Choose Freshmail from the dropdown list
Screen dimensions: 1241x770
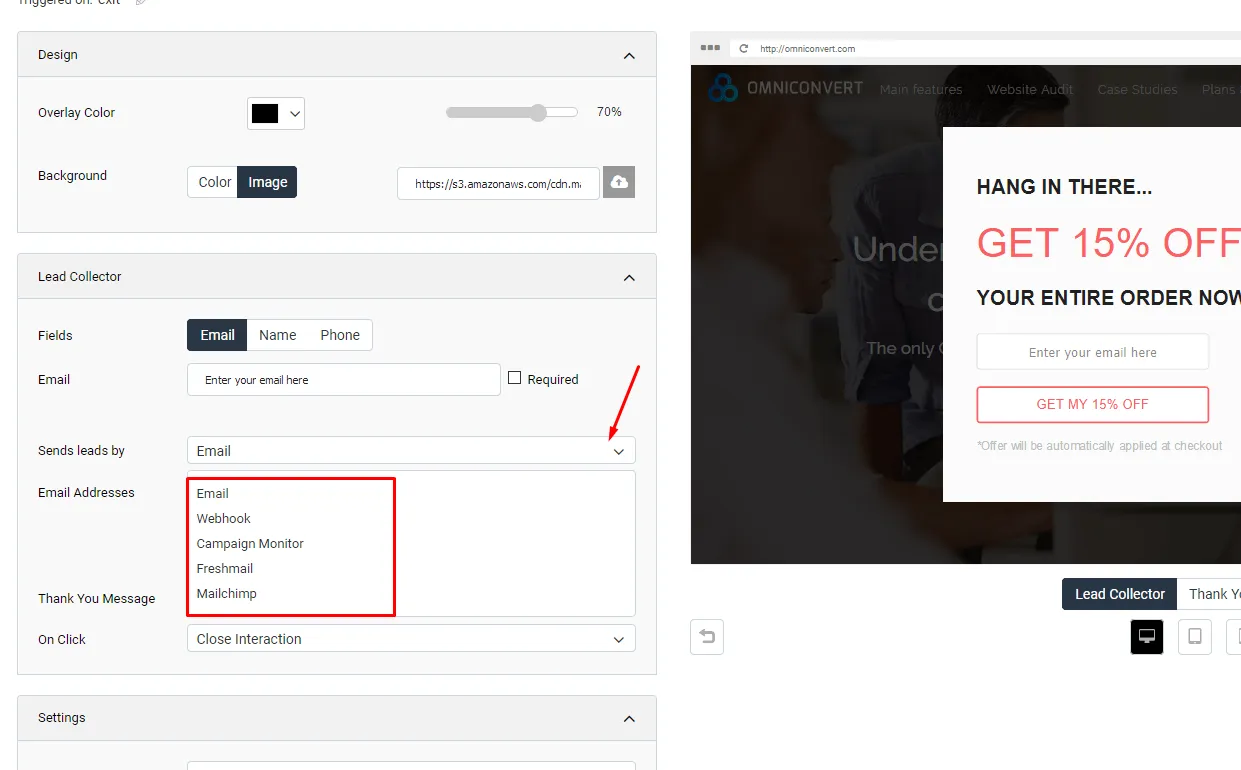coord(225,568)
